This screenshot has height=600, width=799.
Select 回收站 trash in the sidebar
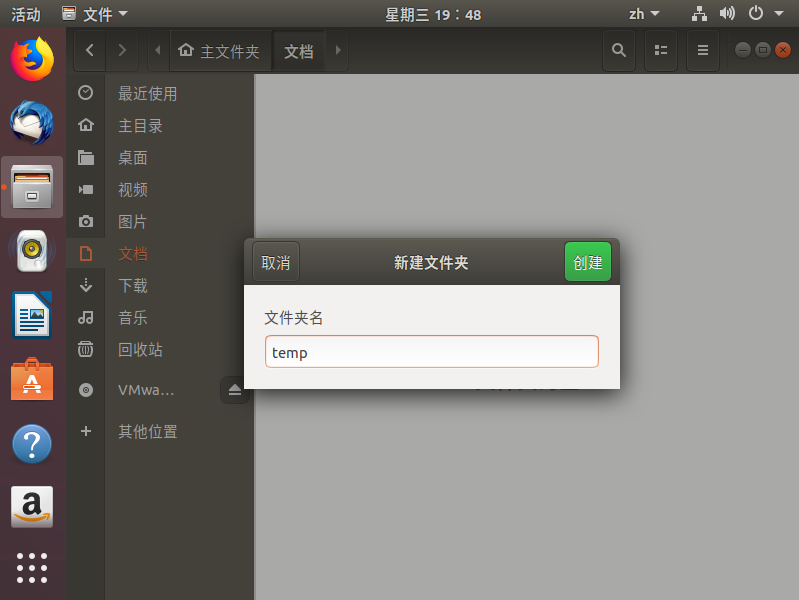(x=140, y=350)
